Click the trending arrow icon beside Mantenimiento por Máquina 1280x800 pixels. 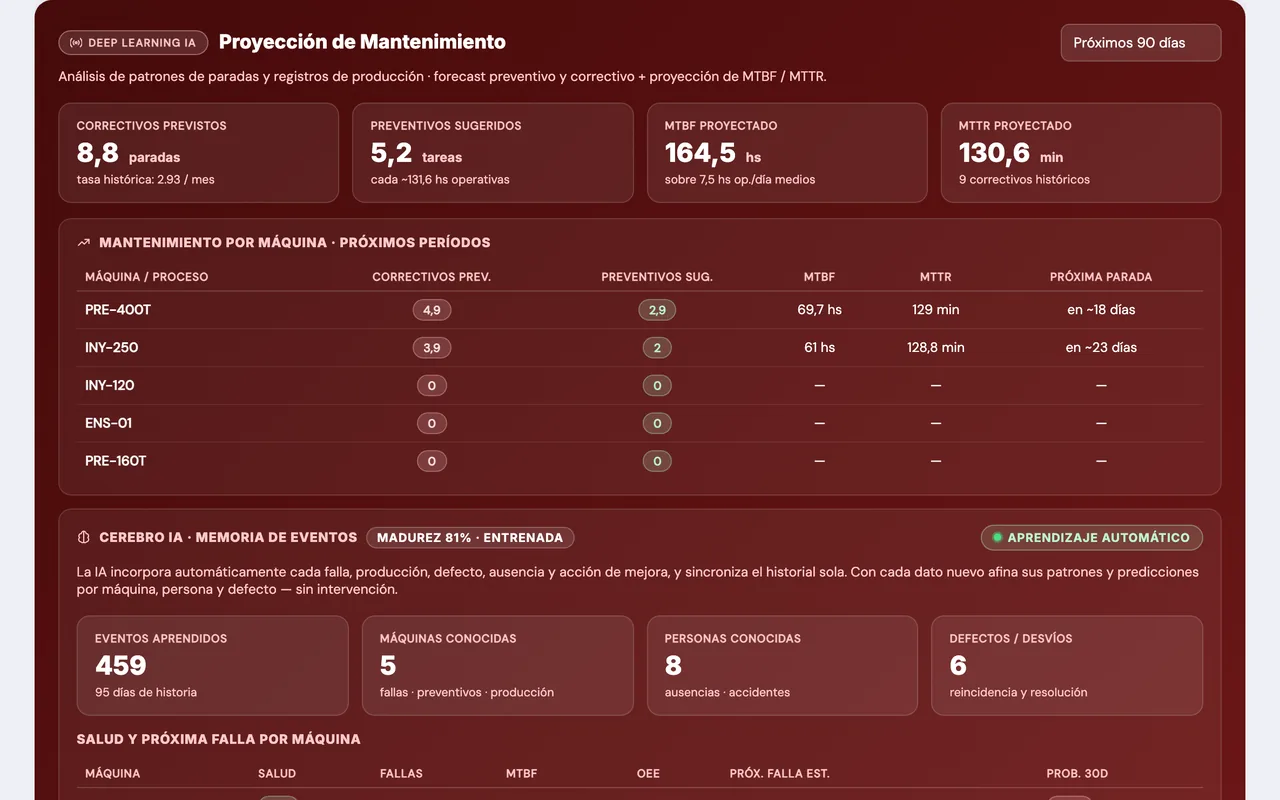pyautogui.click(x=84, y=243)
